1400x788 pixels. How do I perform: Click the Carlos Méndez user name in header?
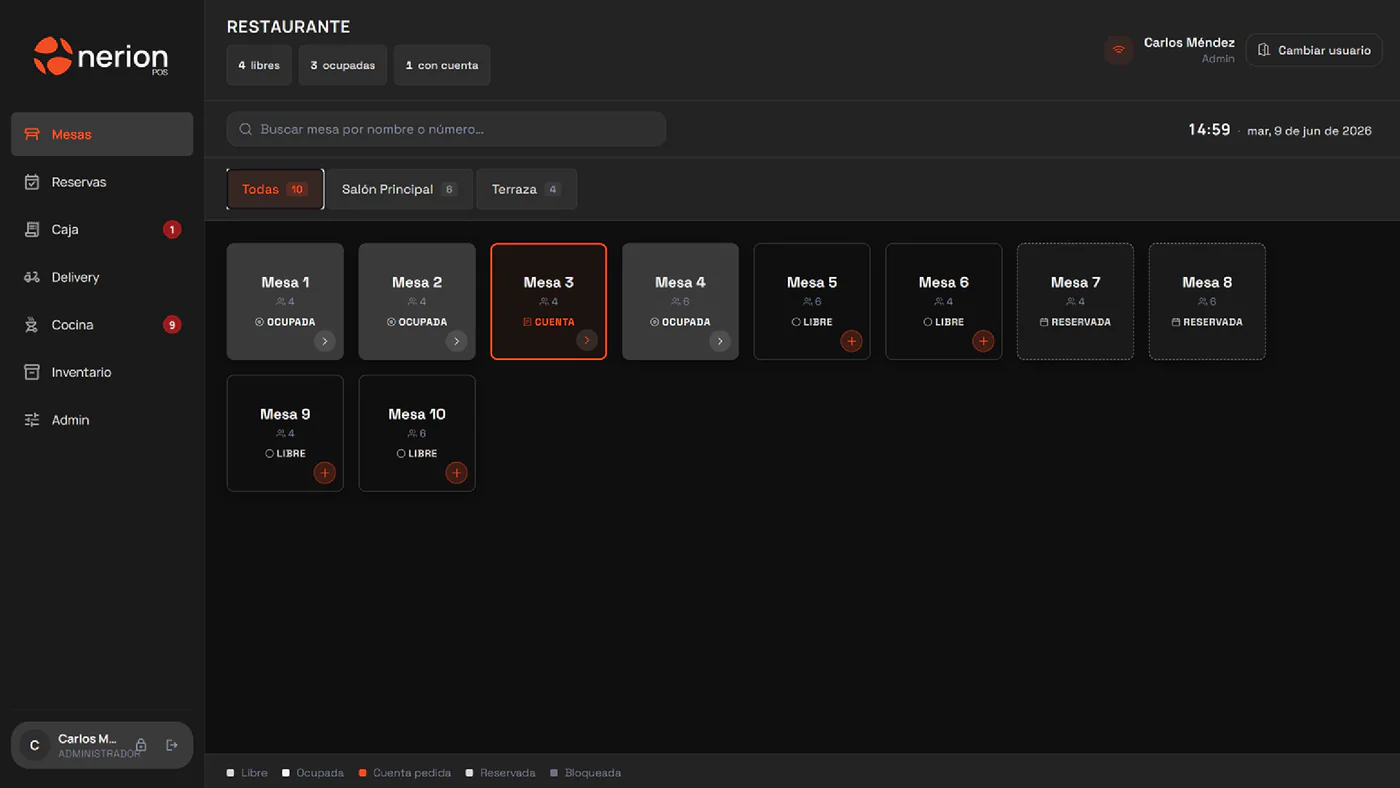(1189, 43)
